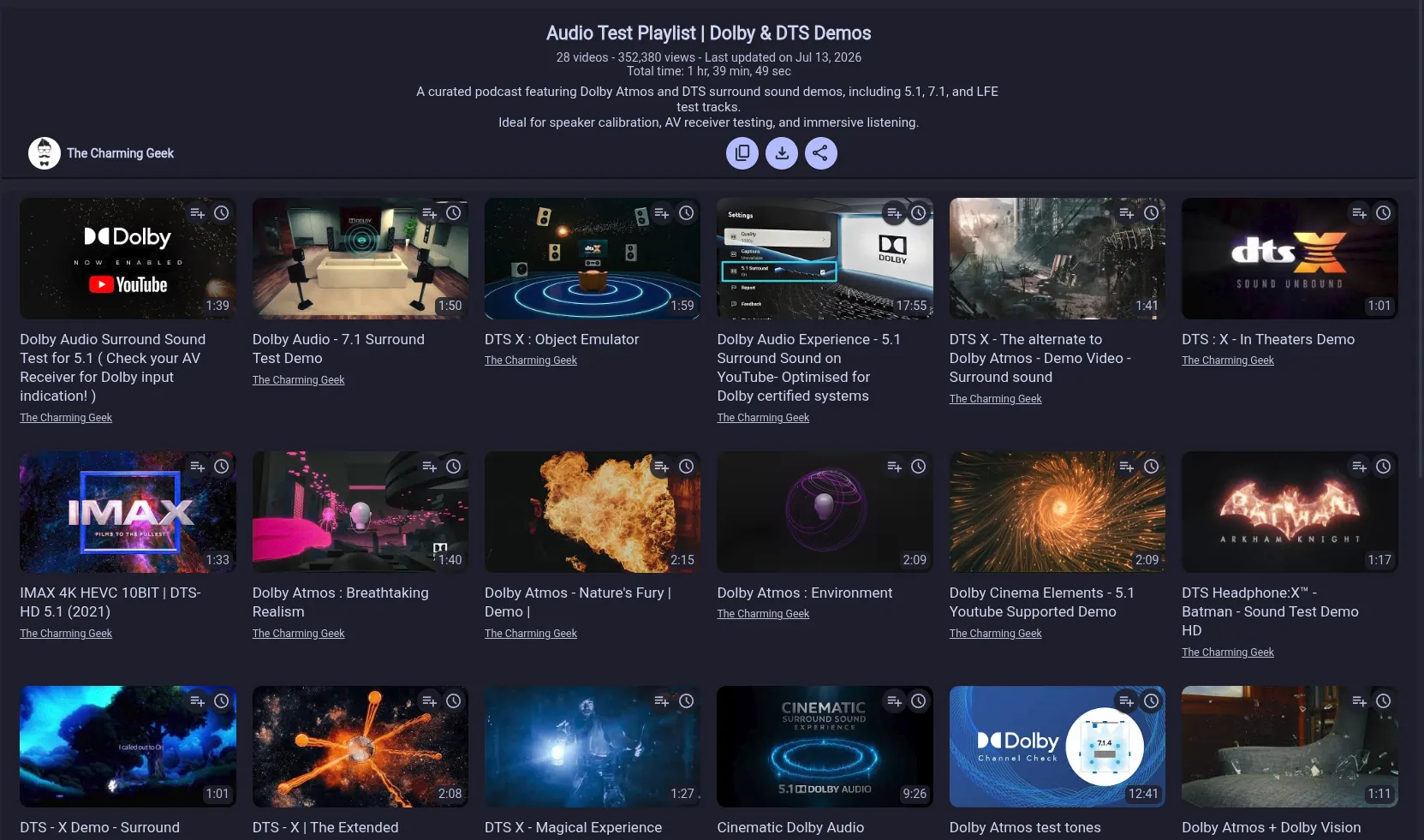Viewport: 1424px width, 840px height.
Task: Watch later DTS X alternate to Dolby Atmos
Action: (x=1152, y=213)
